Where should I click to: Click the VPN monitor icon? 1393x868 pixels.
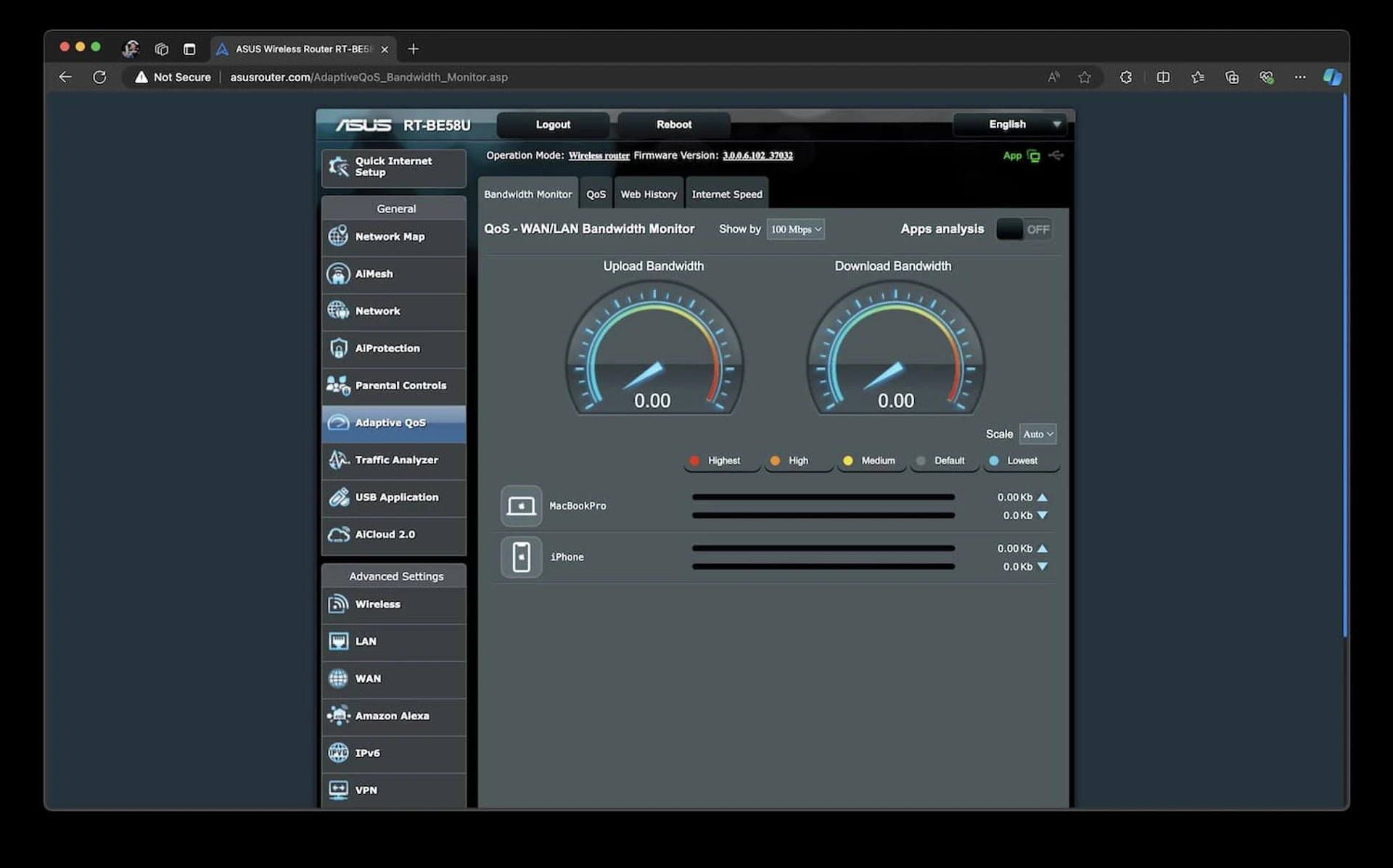click(x=338, y=790)
